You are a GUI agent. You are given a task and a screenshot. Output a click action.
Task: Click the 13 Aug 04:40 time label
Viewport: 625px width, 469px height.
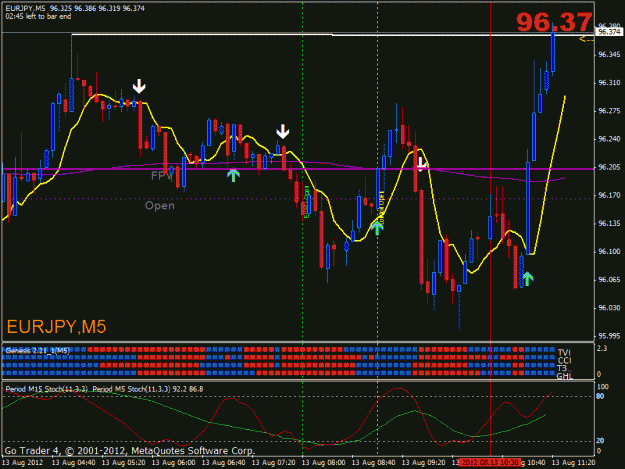click(x=73, y=463)
